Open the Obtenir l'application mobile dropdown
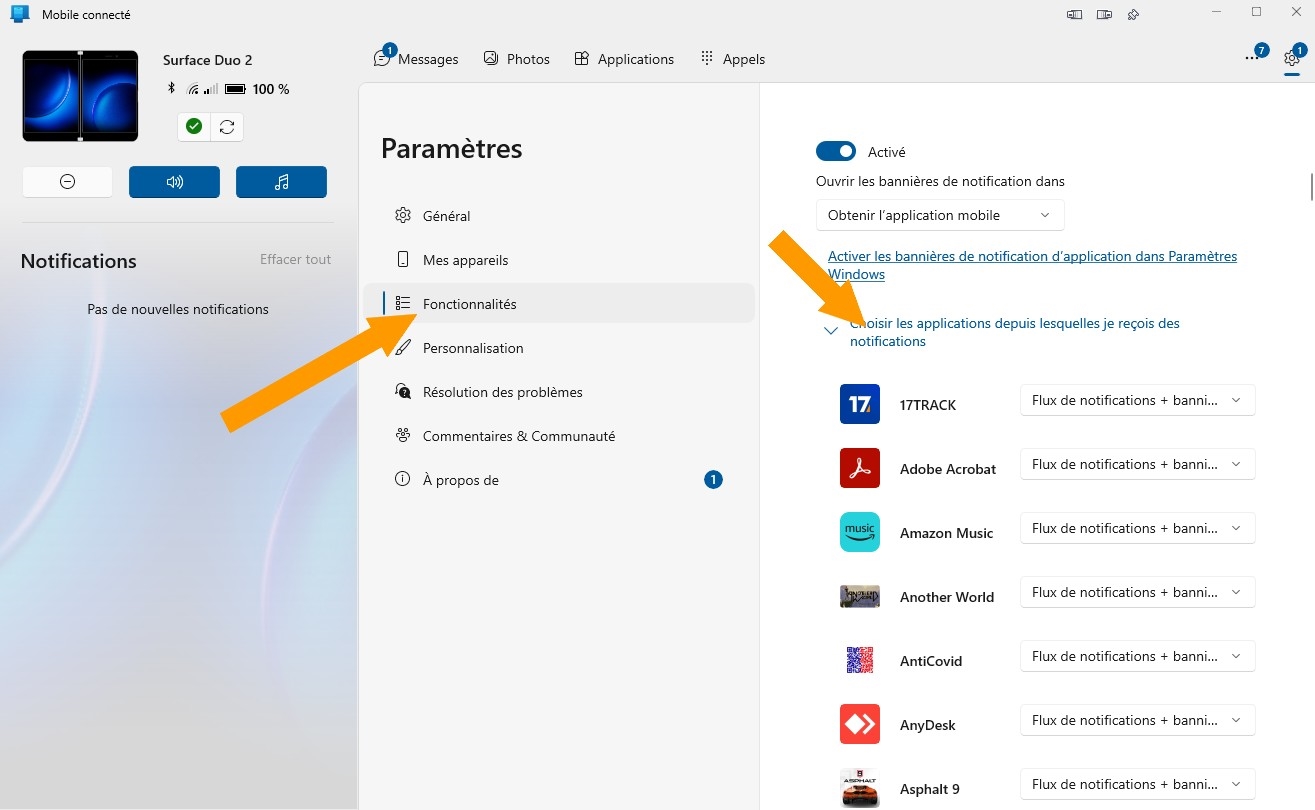1315x810 pixels. (x=940, y=215)
